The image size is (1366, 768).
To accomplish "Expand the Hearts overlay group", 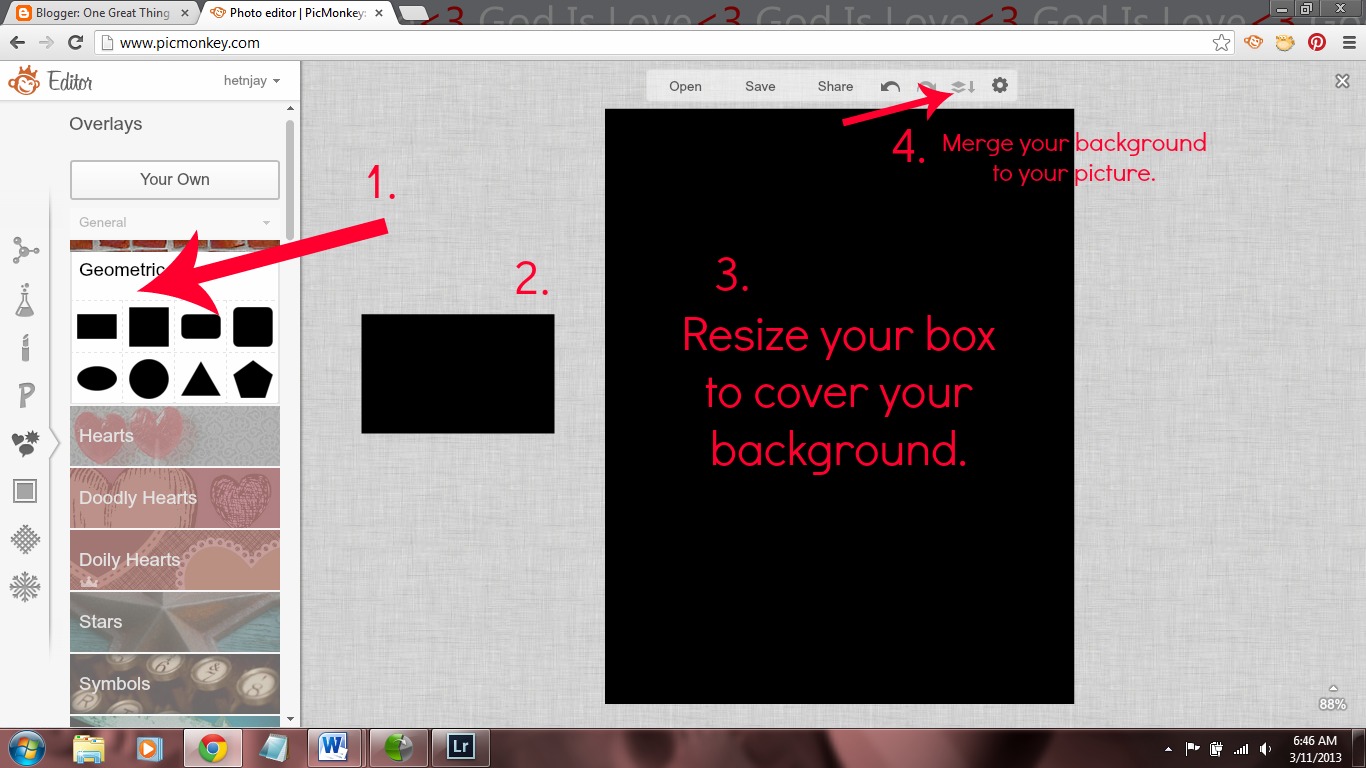I will coord(175,436).
